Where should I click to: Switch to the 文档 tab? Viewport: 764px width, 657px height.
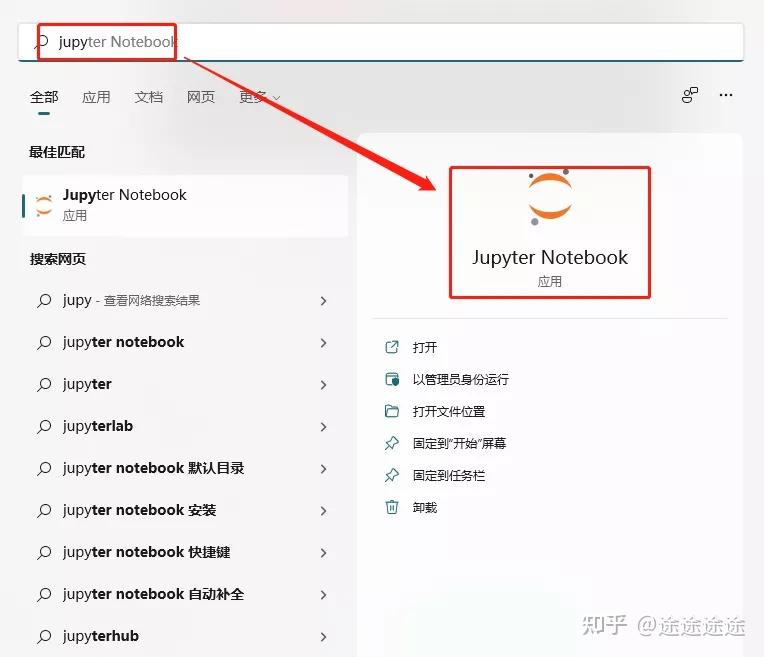point(149,97)
